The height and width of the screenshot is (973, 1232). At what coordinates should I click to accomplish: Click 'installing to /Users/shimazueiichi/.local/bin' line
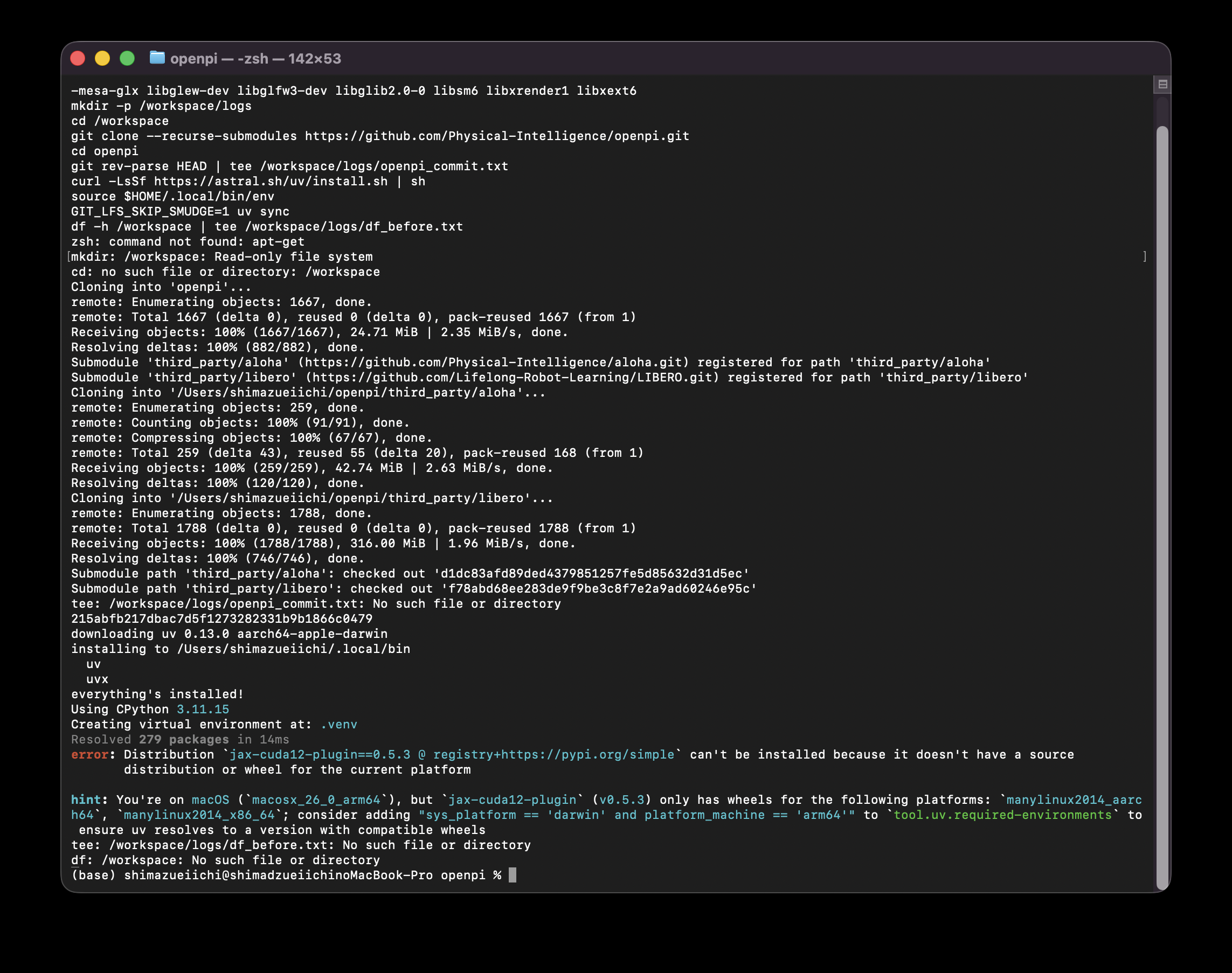click(x=240, y=649)
